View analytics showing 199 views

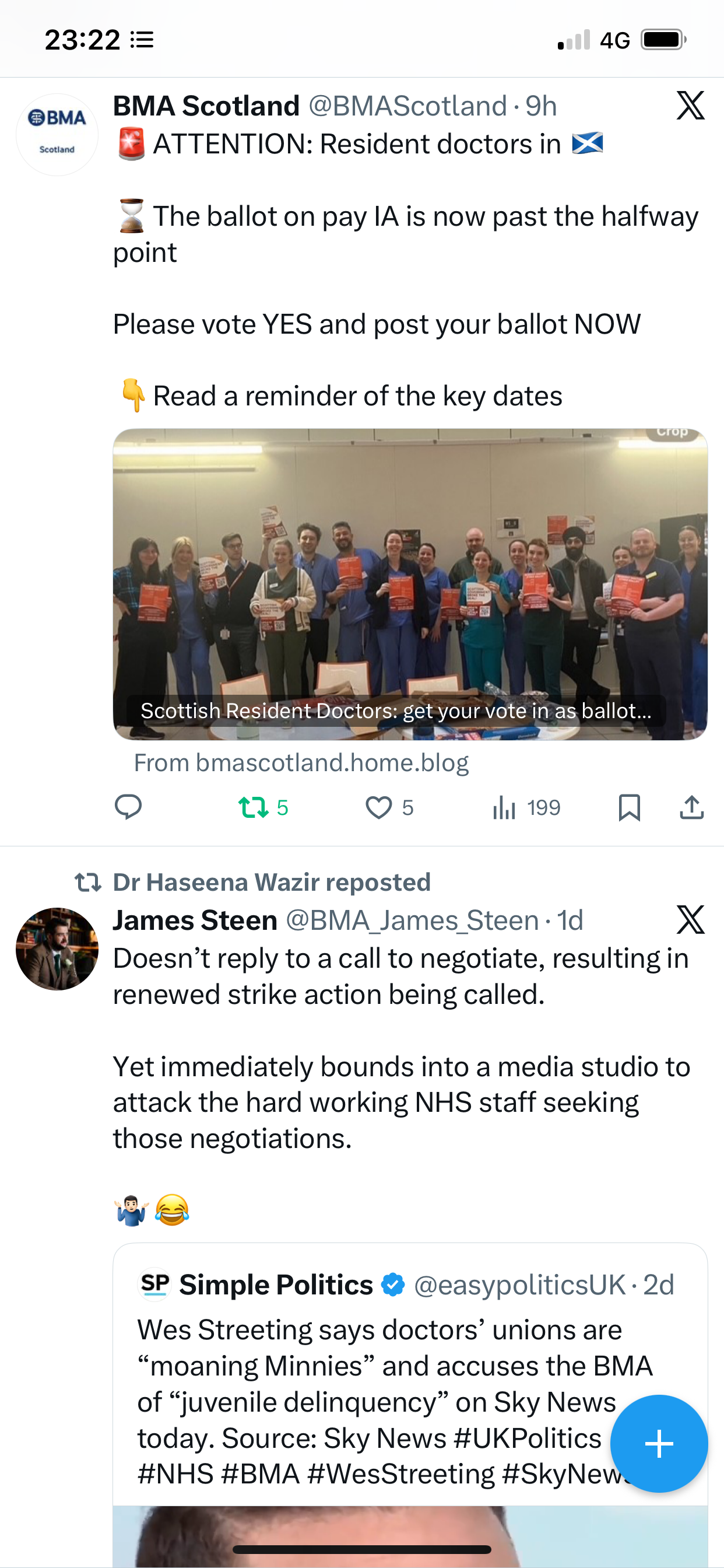(526, 808)
